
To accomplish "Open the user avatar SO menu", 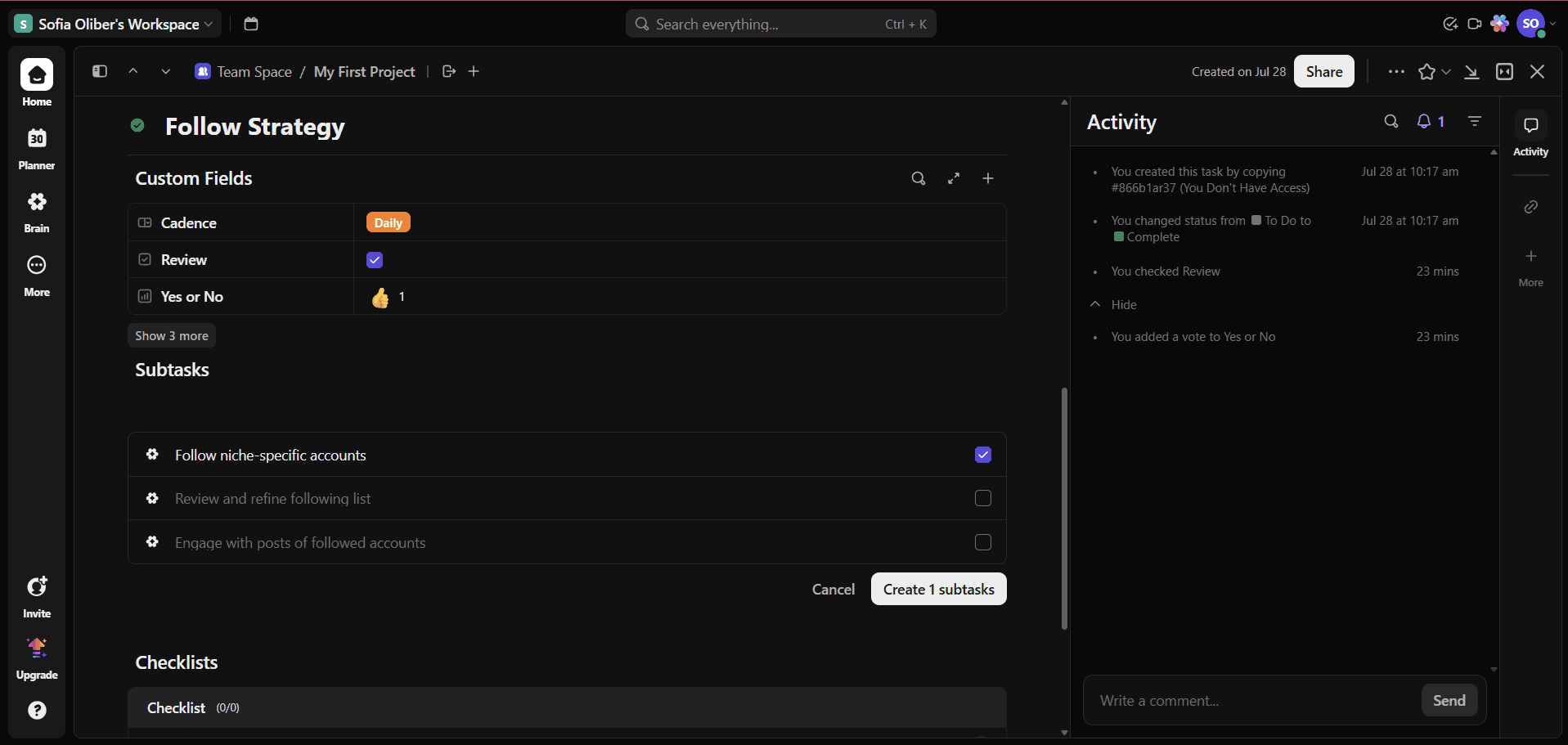I will tap(1531, 24).
